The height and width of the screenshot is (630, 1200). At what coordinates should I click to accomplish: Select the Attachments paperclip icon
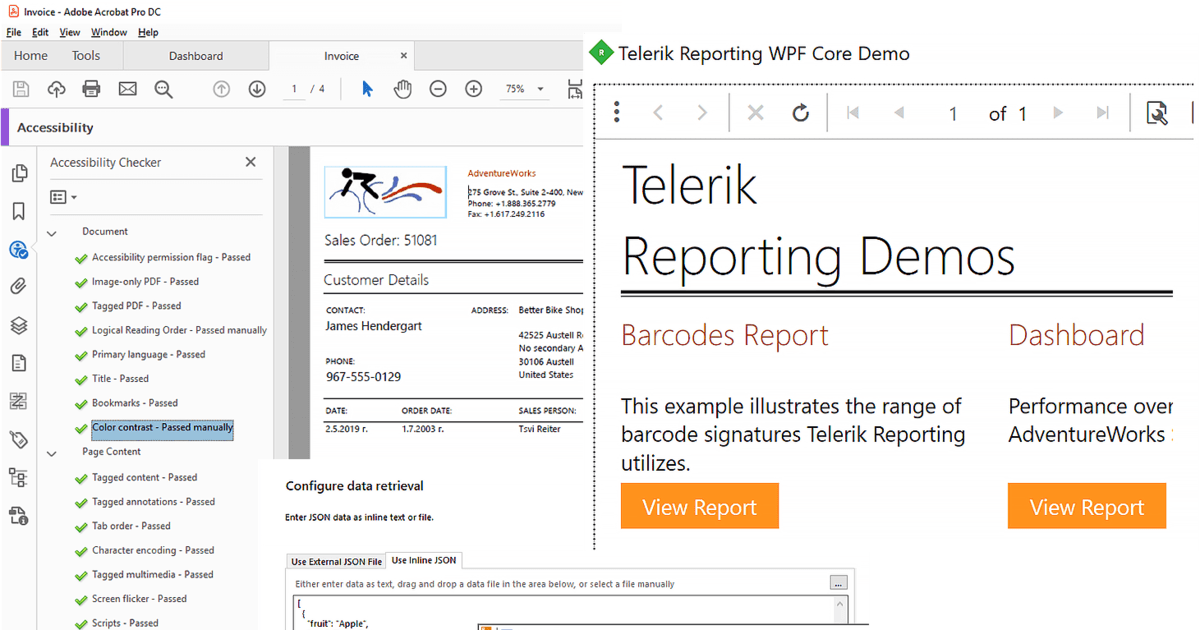(x=19, y=286)
